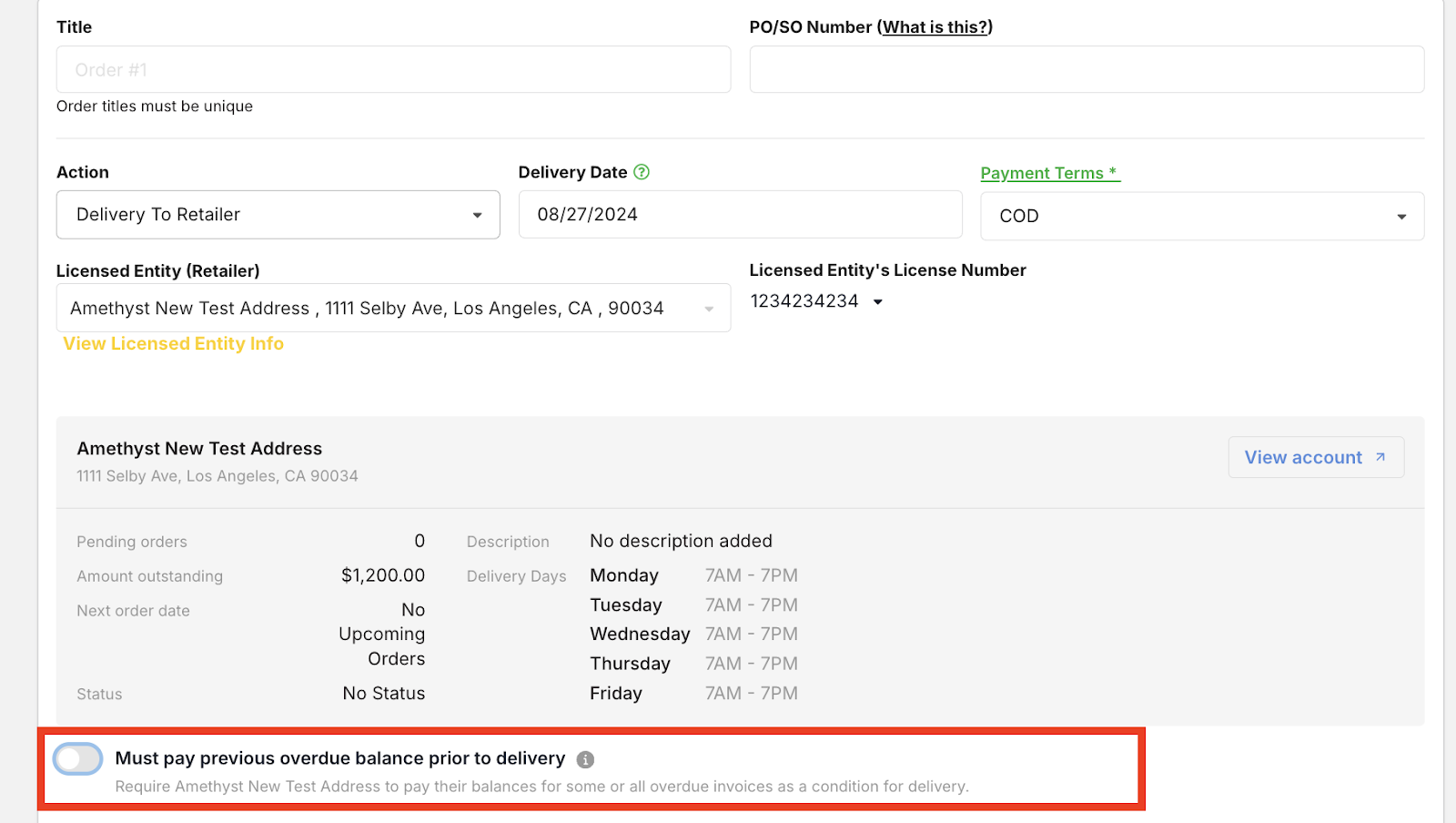Click the info icon beside overdue balance label
The height and width of the screenshot is (823, 1456).
click(587, 758)
